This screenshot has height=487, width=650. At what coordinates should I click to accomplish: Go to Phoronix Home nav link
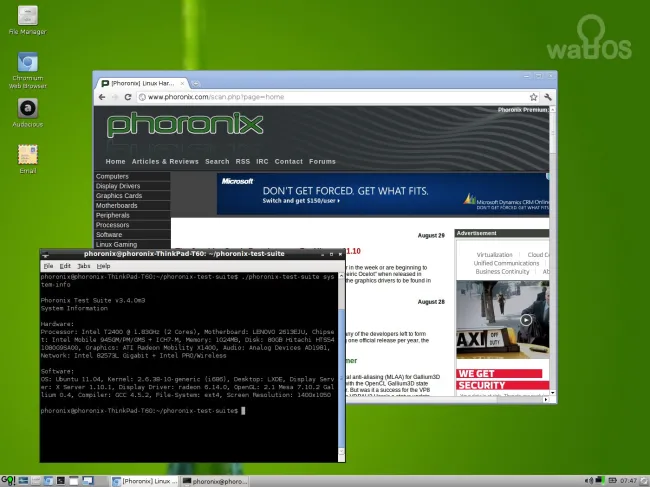point(115,162)
